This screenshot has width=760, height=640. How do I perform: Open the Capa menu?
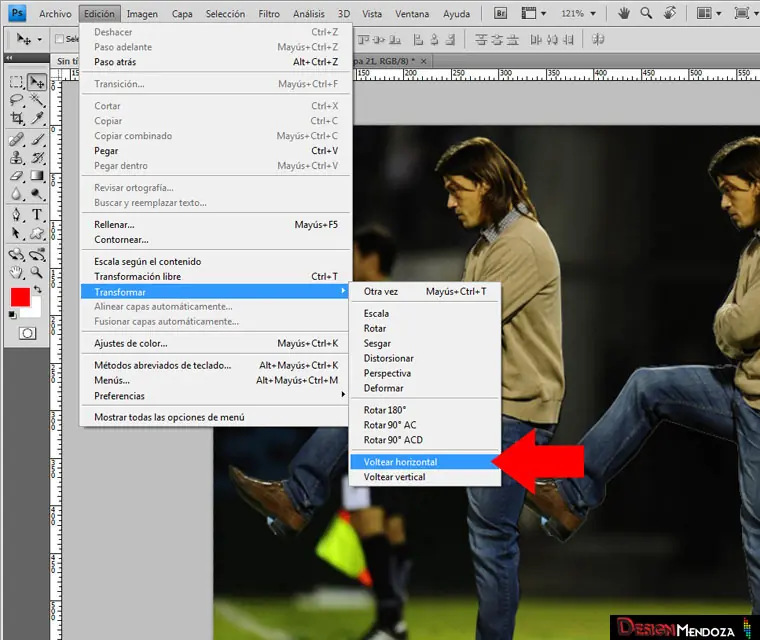[x=182, y=14]
